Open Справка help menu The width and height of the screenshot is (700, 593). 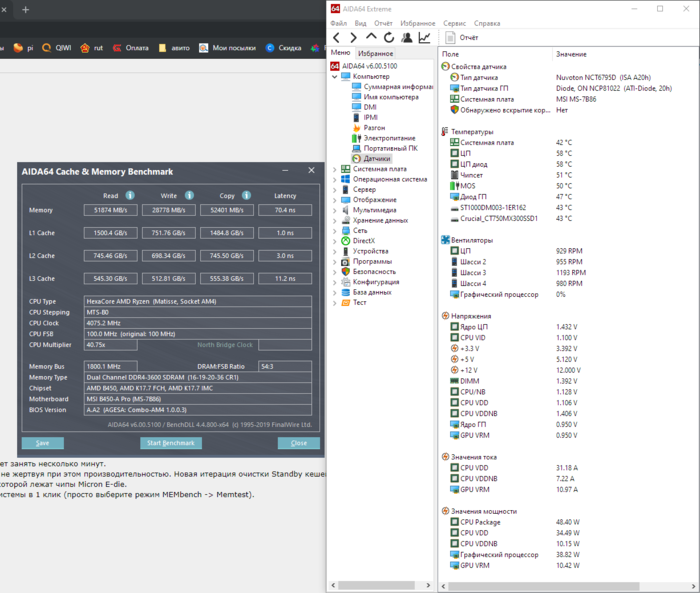487,23
